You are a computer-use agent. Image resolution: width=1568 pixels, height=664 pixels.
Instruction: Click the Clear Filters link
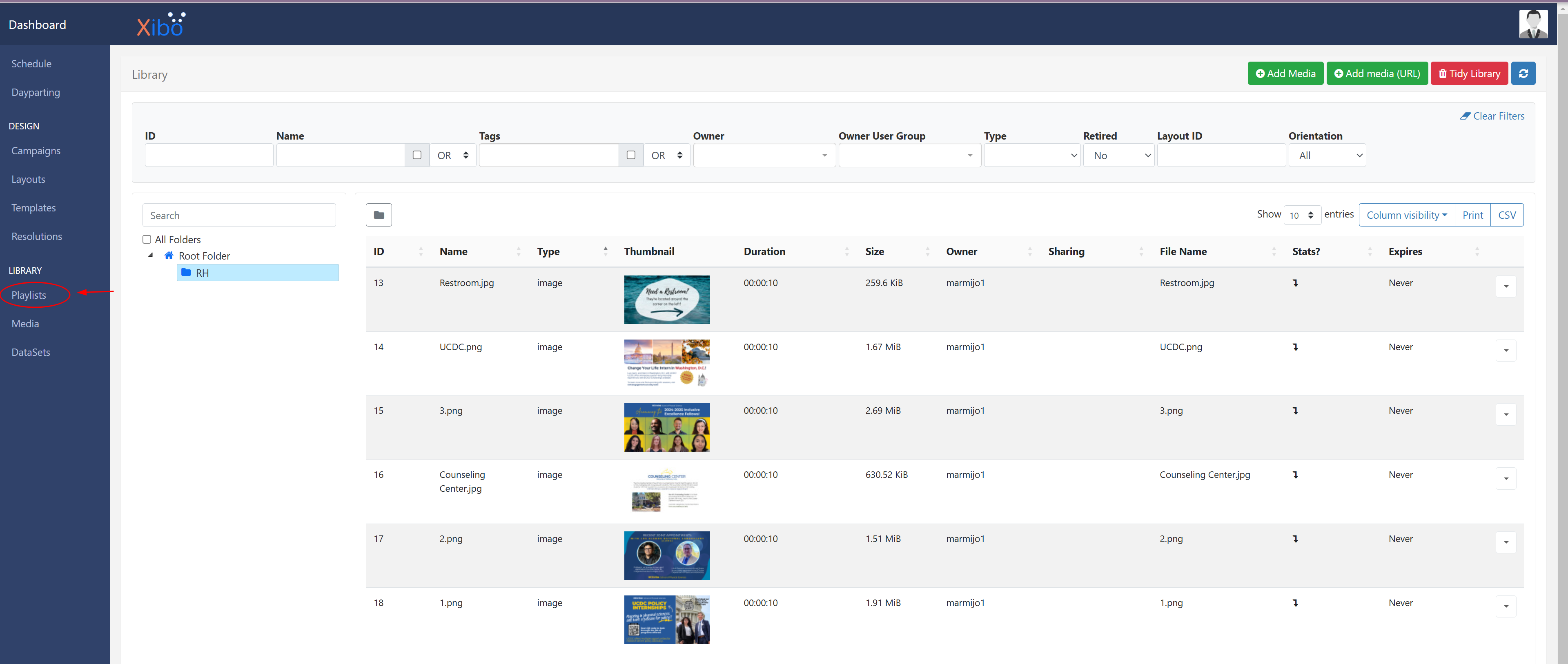click(1492, 116)
